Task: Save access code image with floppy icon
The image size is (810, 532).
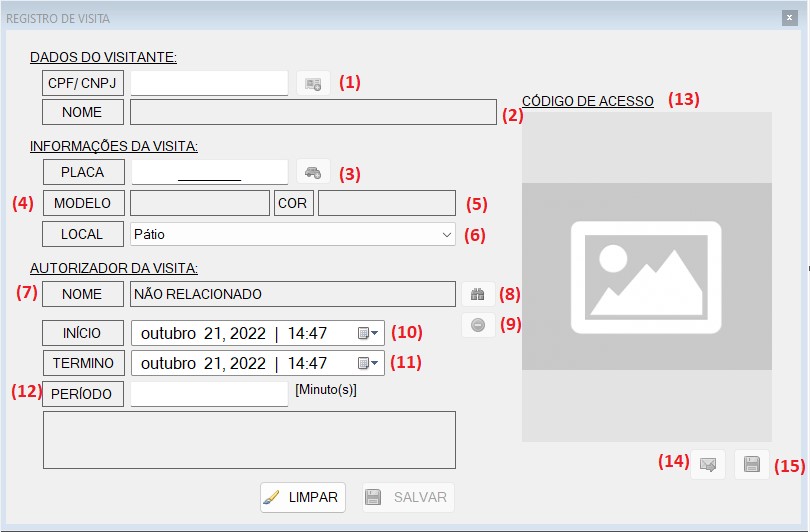Action: pyautogui.click(x=752, y=464)
